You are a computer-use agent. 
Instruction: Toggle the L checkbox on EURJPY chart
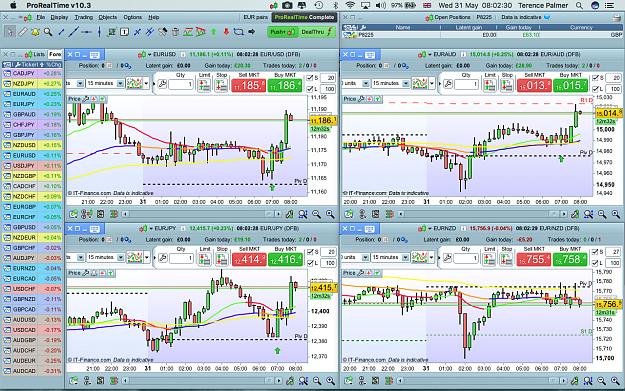click(310, 263)
